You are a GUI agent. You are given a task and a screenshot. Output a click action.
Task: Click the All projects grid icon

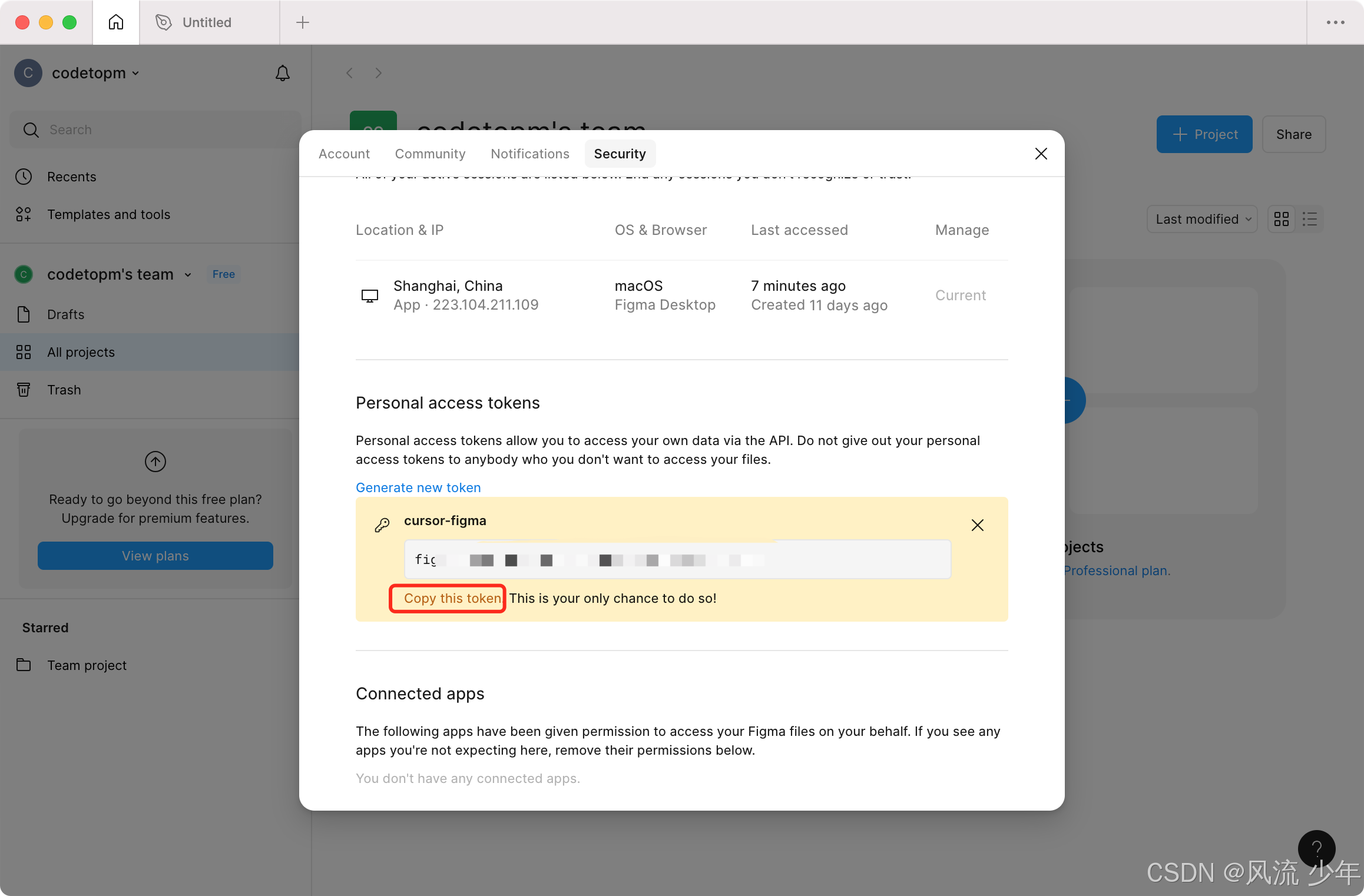[x=24, y=352]
